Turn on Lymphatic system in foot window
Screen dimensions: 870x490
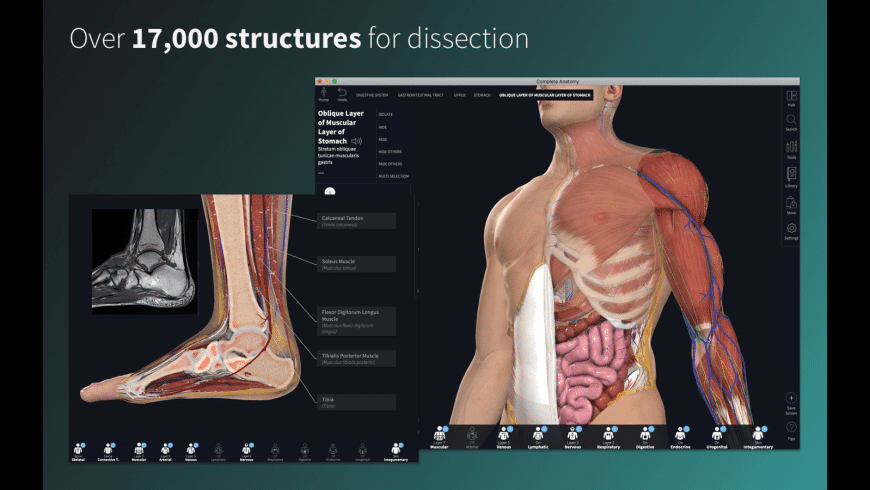click(219, 451)
